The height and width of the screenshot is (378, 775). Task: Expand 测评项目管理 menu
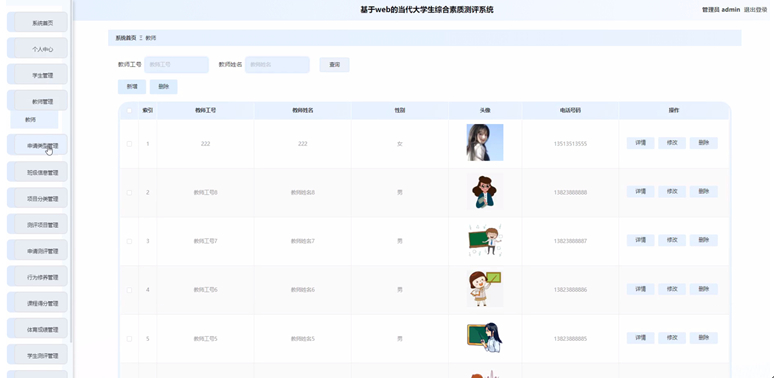(38, 225)
